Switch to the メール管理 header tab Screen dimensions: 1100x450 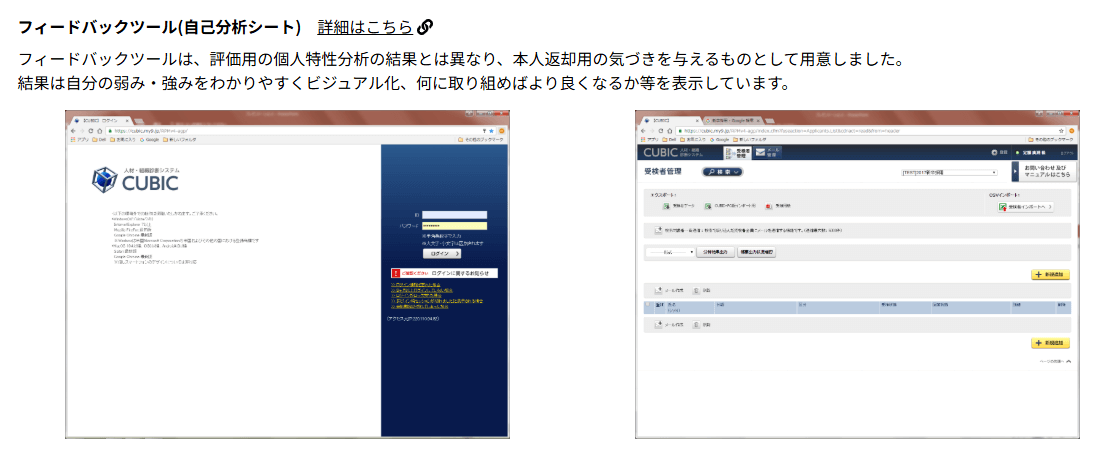click(x=767, y=152)
